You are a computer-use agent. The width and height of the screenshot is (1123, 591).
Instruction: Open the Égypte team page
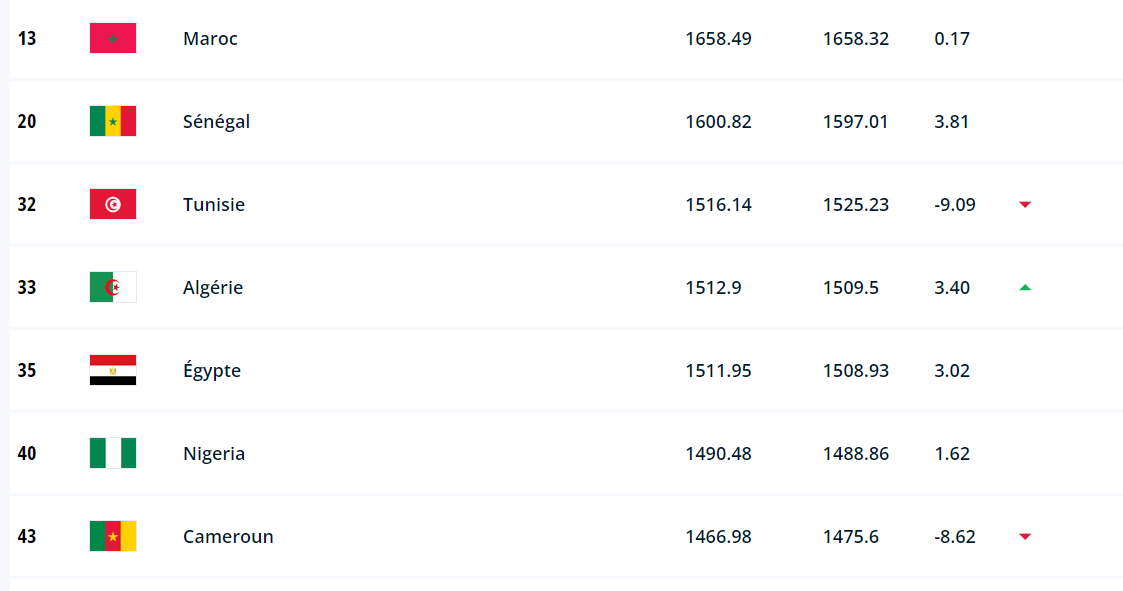pos(212,371)
